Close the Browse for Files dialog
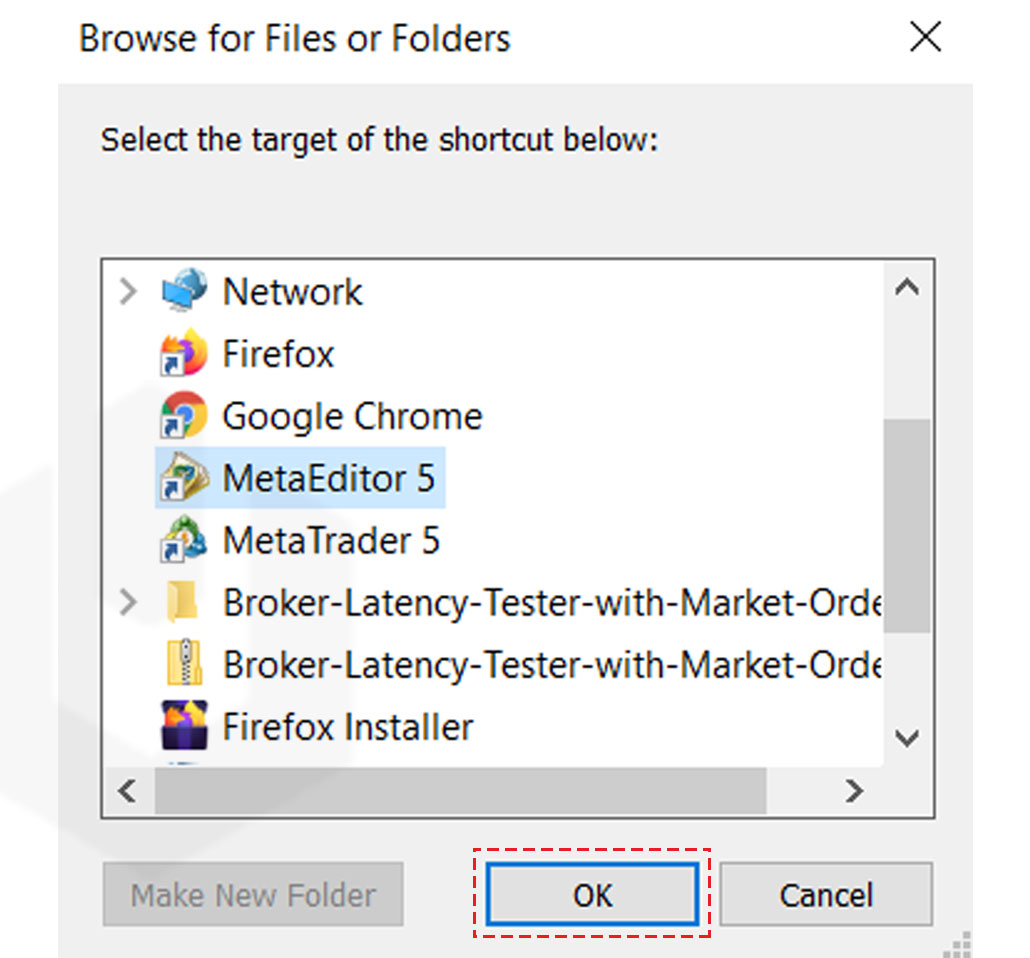The height and width of the screenshot is (958, 1030). click(925, 38)
